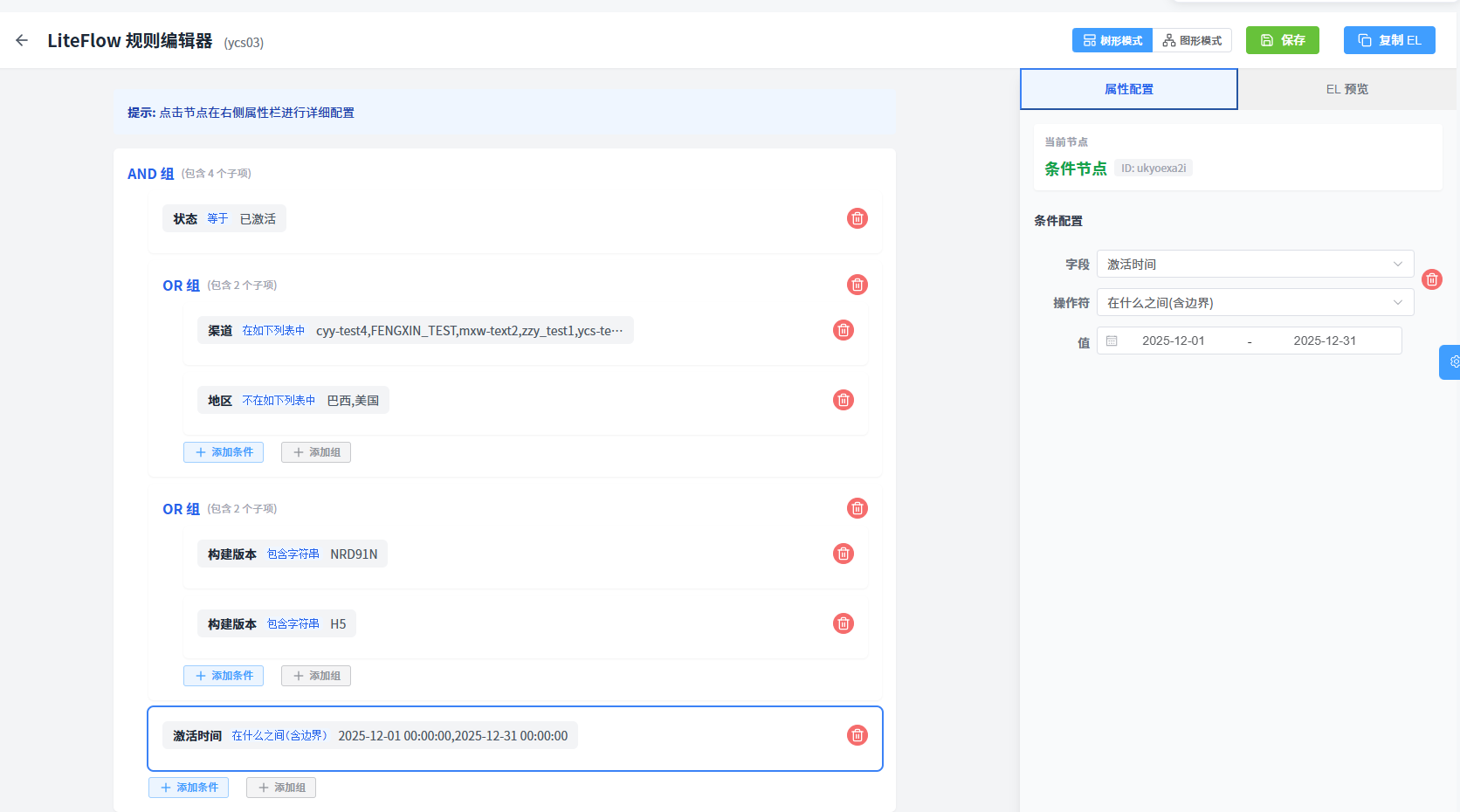The width and height of the screenshot is (1460, 812).
Task: Click the red delete icon in property panel
Action: point(1431,279)
